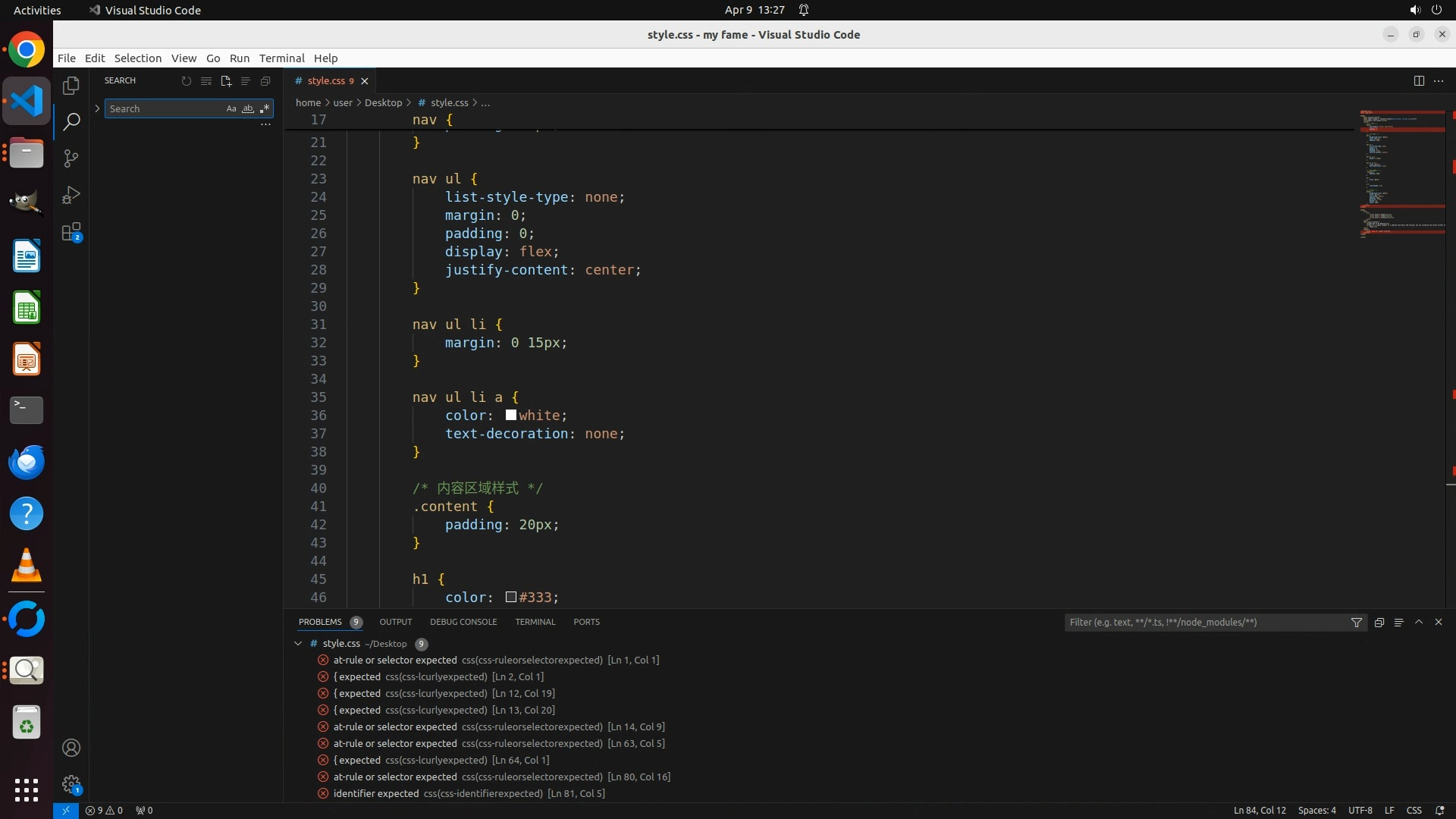
Task: Open the Manage gear icon
Action: tap(71, 783)
